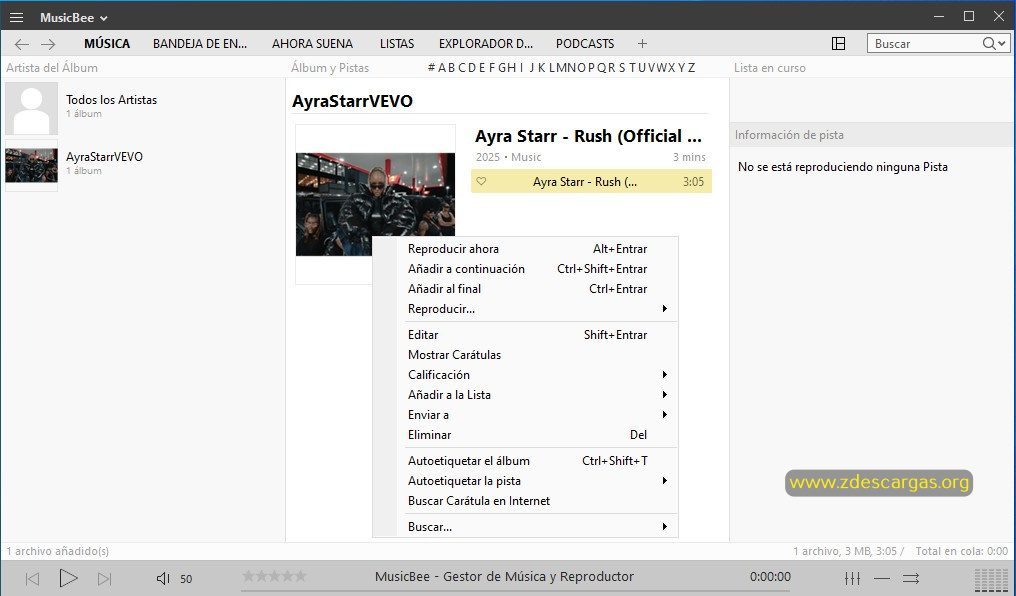Choose Añadir a continuación
The height and width of the screenshot is (596, 1016).
tap(525, 269)
